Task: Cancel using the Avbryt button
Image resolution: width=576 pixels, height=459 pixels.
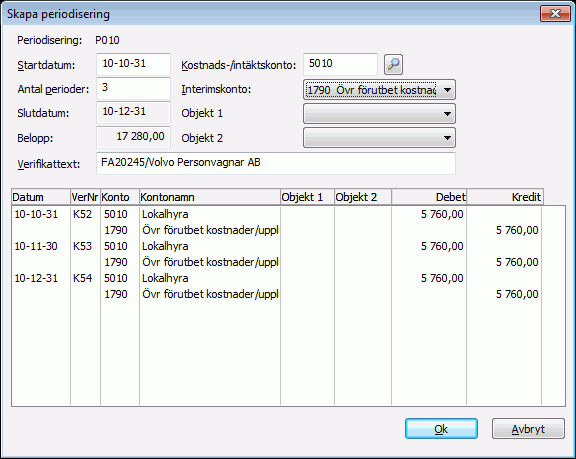Action: [x=528, y=429]
